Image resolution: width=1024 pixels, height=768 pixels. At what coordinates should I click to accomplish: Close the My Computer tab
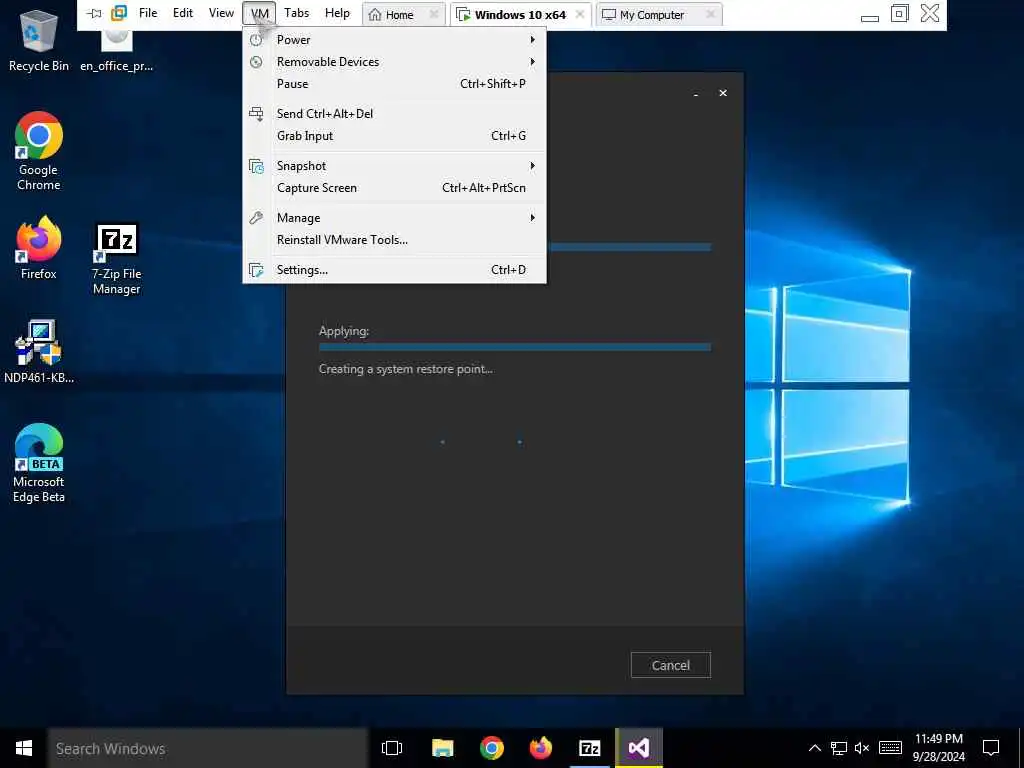[711, 14]
